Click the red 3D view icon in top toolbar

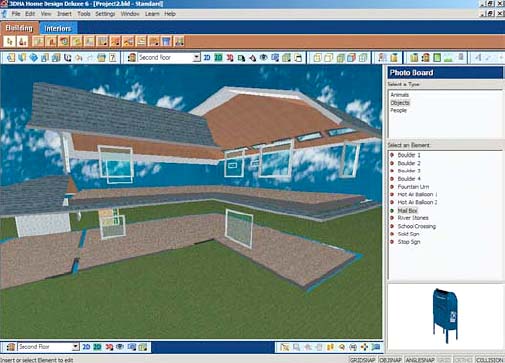tap(230, 58)
